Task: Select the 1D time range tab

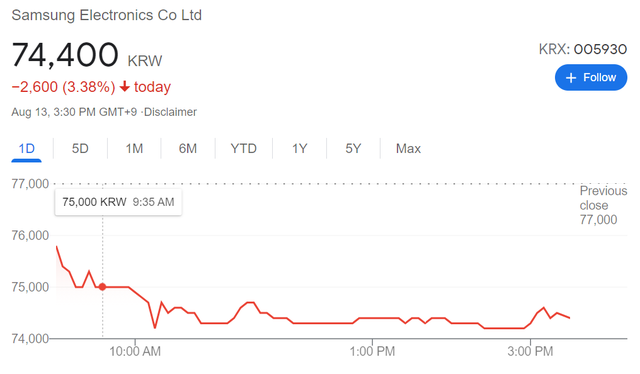Action: pyautogui.click(x=27, y=149)
